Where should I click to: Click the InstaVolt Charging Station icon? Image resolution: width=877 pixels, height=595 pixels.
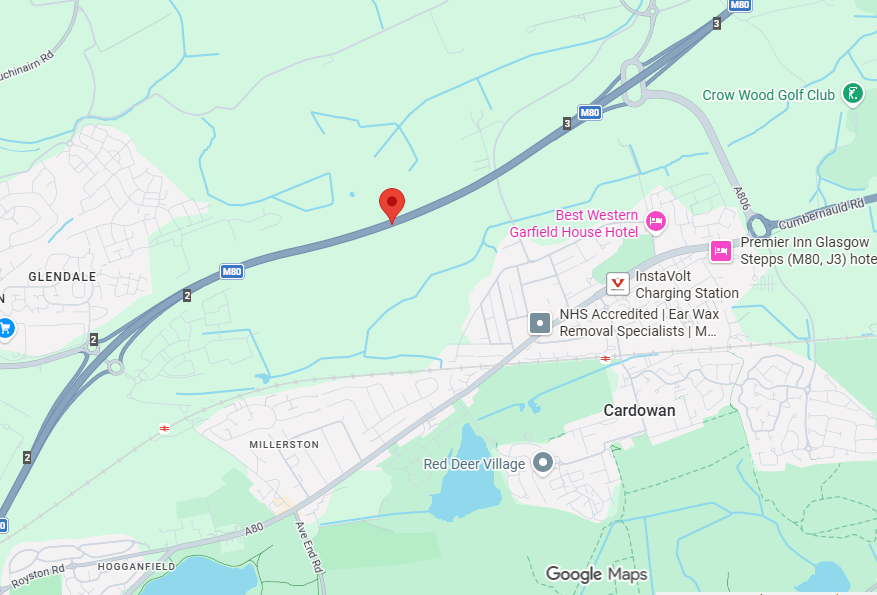(x=617, y=284)
